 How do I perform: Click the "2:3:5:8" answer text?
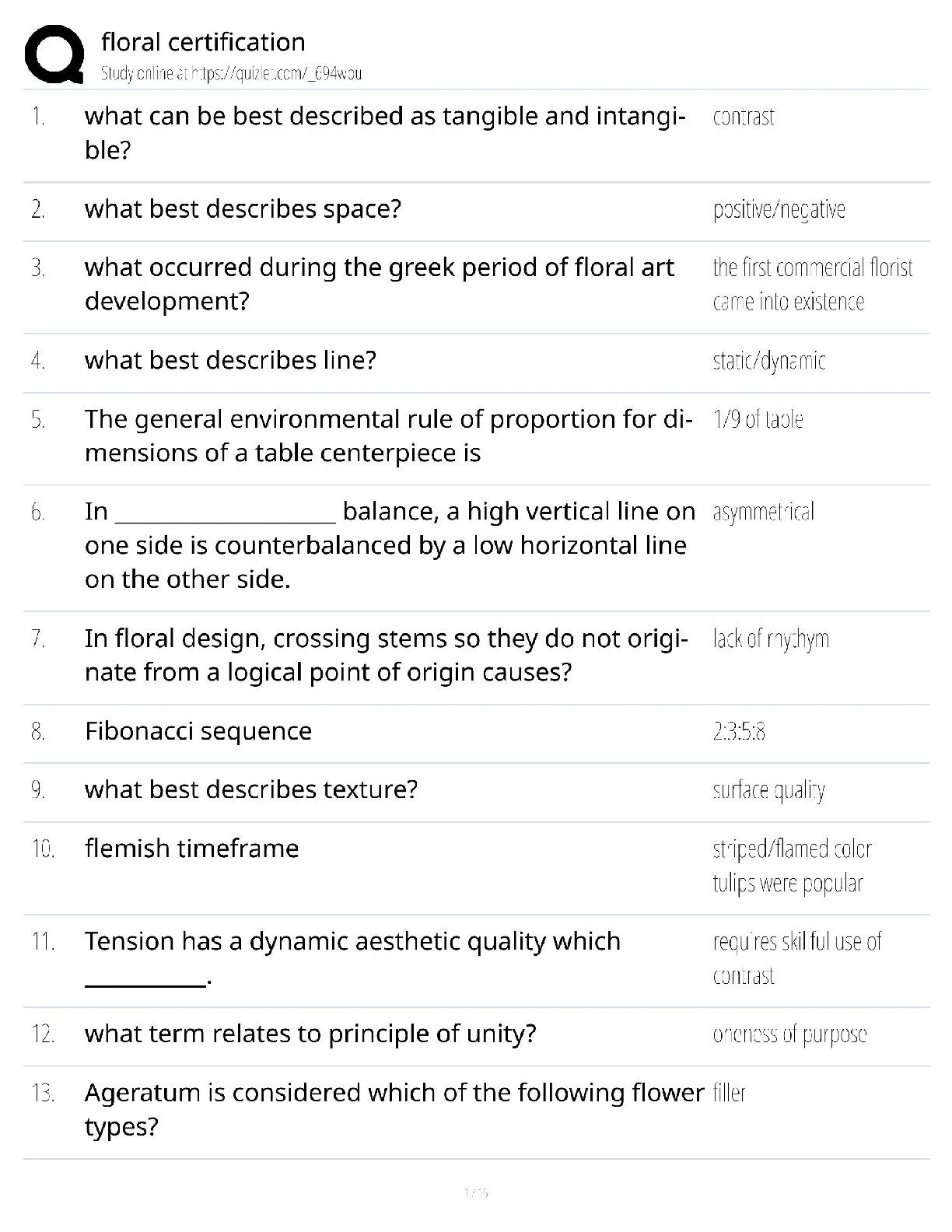click(x=739, y=732)
